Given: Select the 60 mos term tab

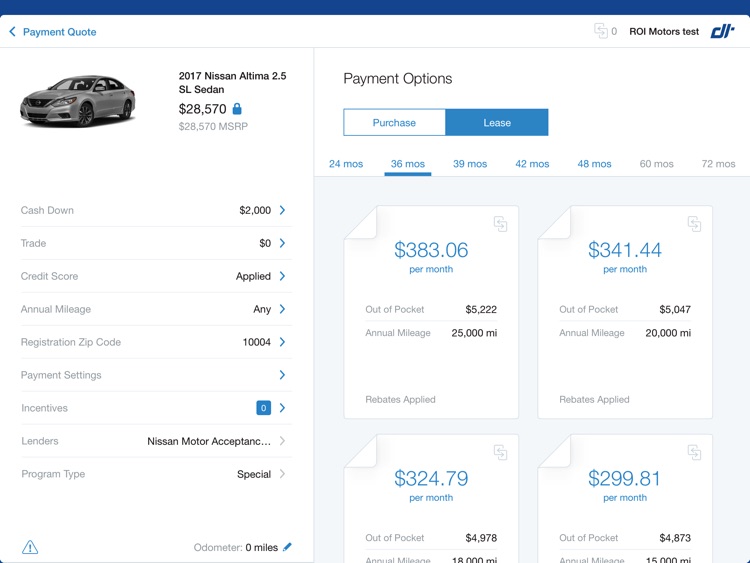Looking at the screenshot, I should [656, 164].
